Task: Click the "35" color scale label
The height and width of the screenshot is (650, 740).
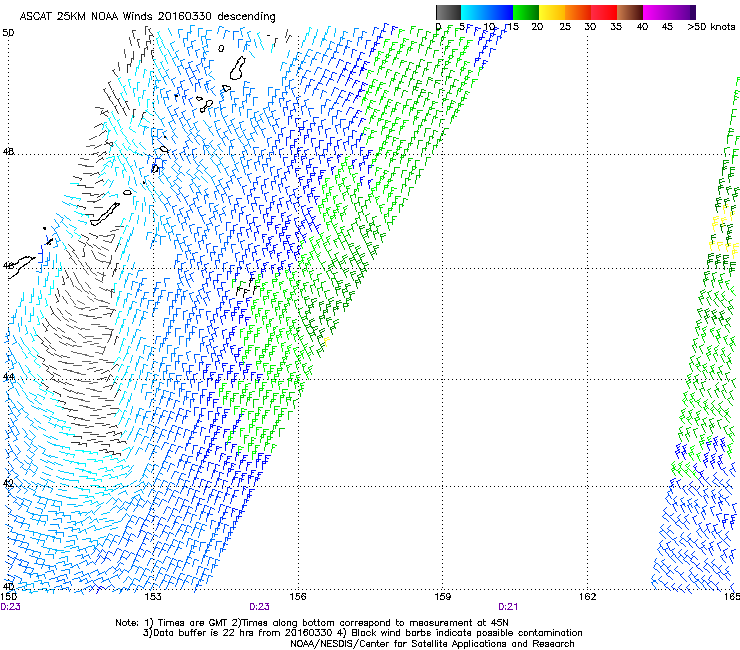Action: pos(616,26)
